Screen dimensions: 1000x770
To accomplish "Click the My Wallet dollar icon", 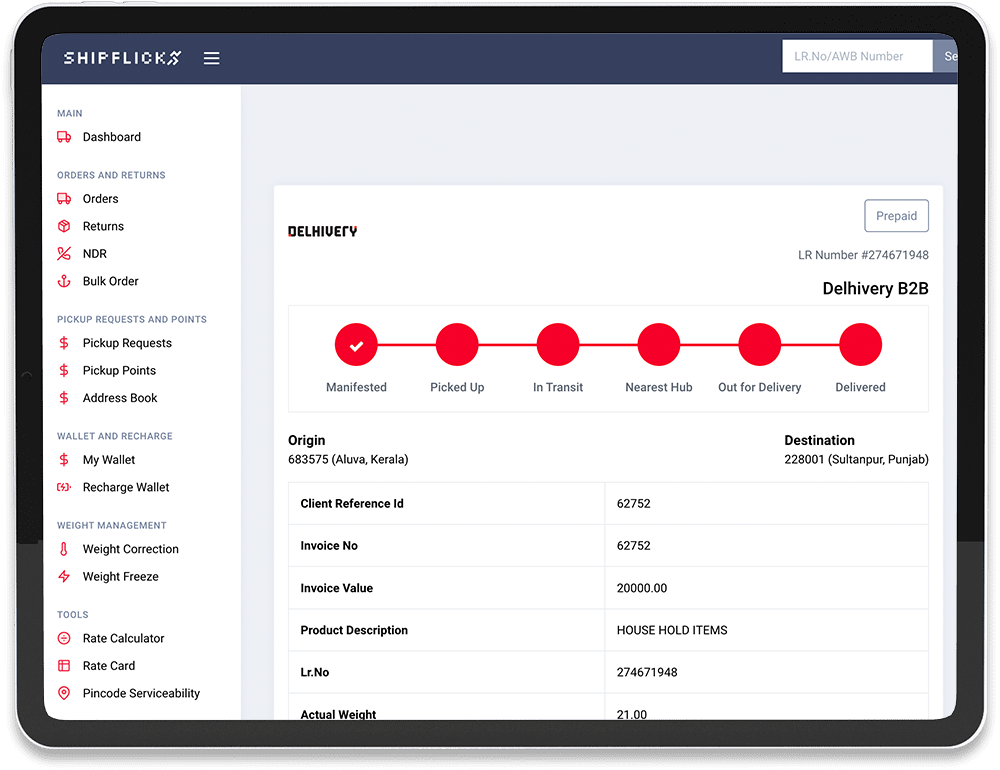I will [x=64, y=459].
